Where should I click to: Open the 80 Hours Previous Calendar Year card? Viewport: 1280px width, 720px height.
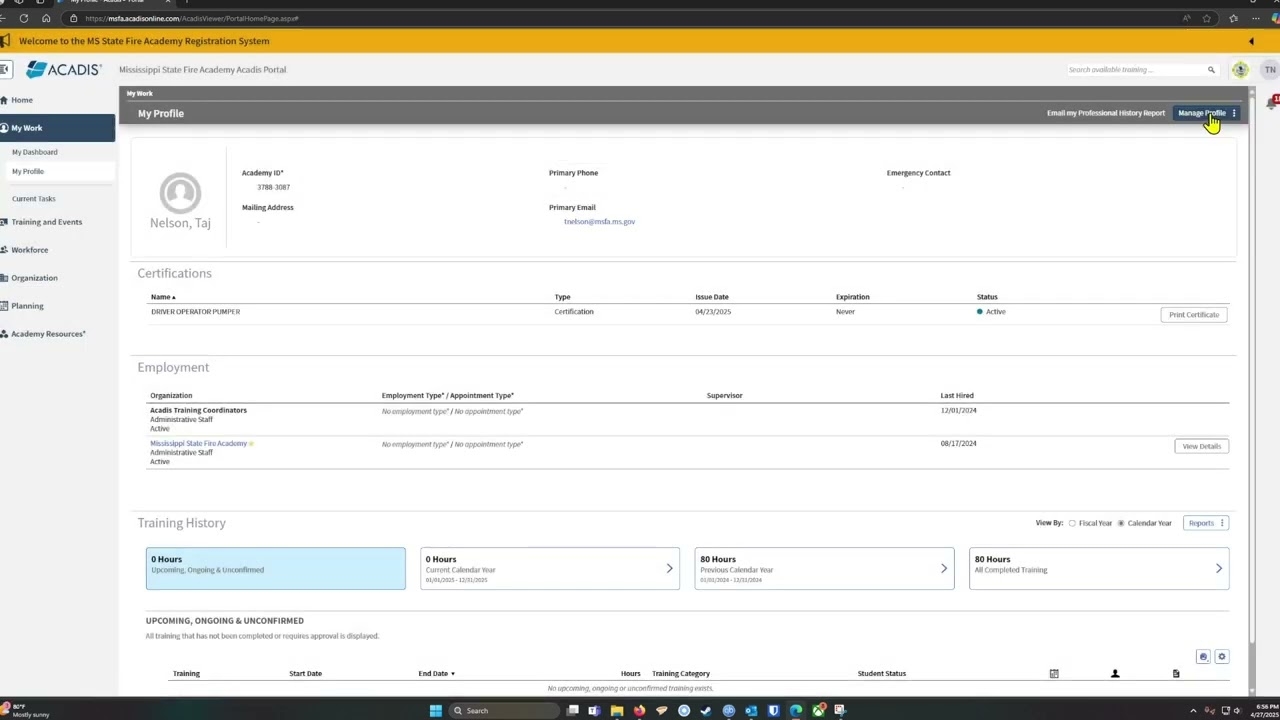pyautogui.click(x=823, y=568)
